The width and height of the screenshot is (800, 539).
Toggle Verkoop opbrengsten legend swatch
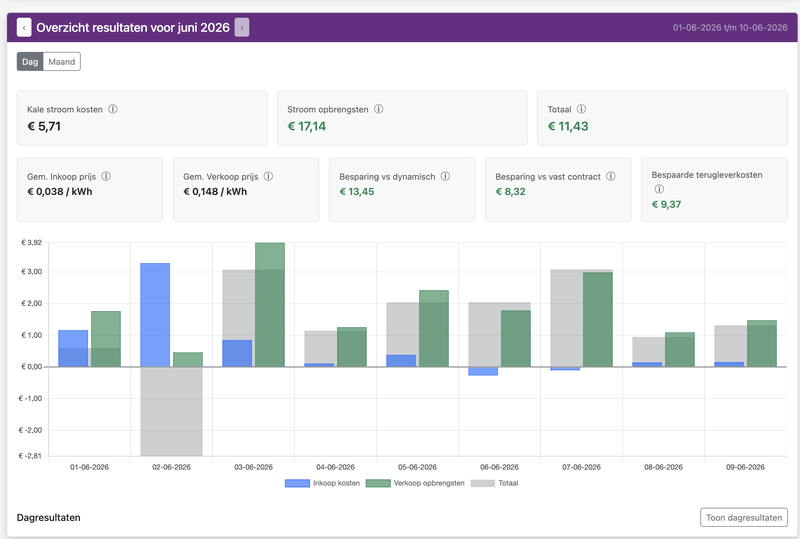[x=378, y=483]
